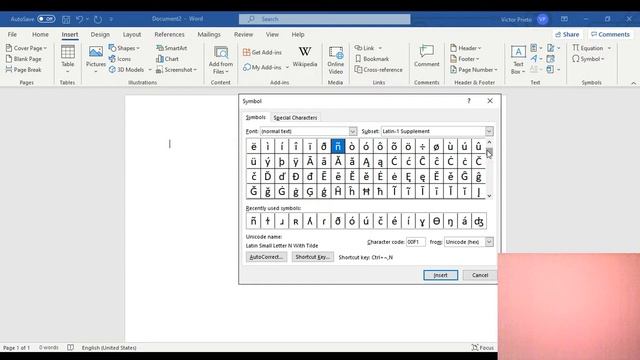Viewport: 640px width, 360px height.
Task: Select ð in recently used symbols
Action: coord(338,221)
